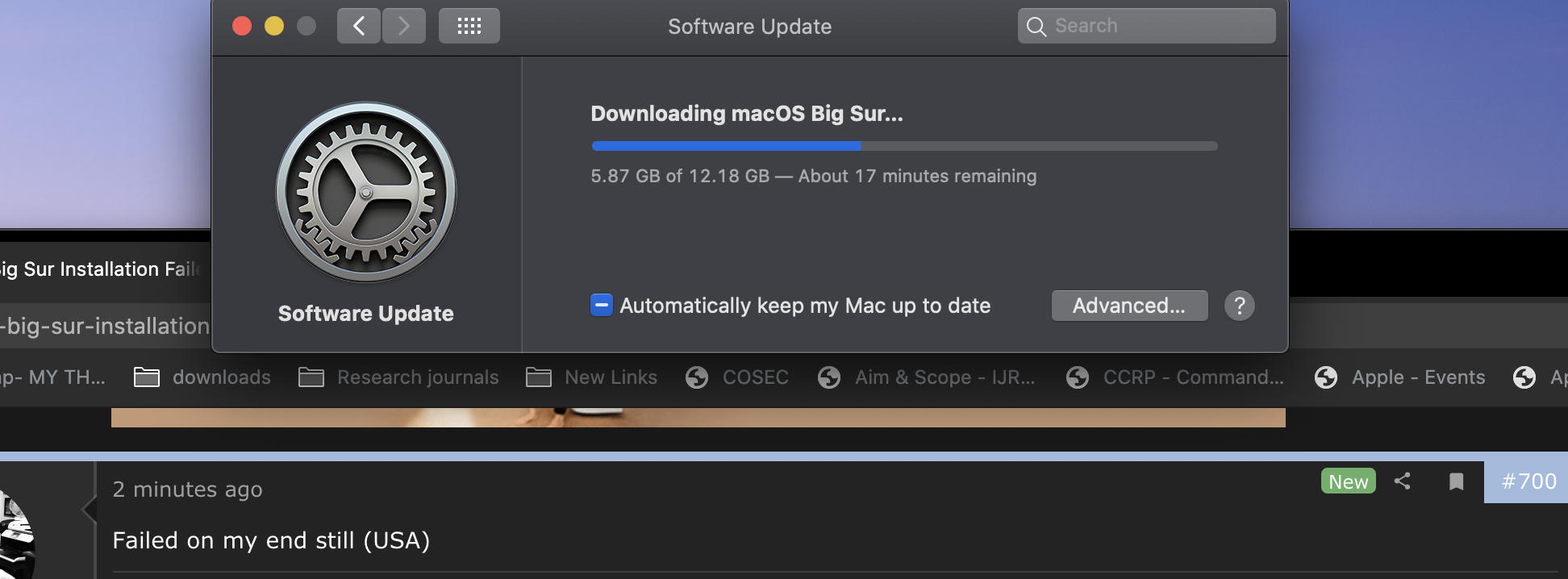Toggle Automatically keep my Mac up to date

point(602,306)
